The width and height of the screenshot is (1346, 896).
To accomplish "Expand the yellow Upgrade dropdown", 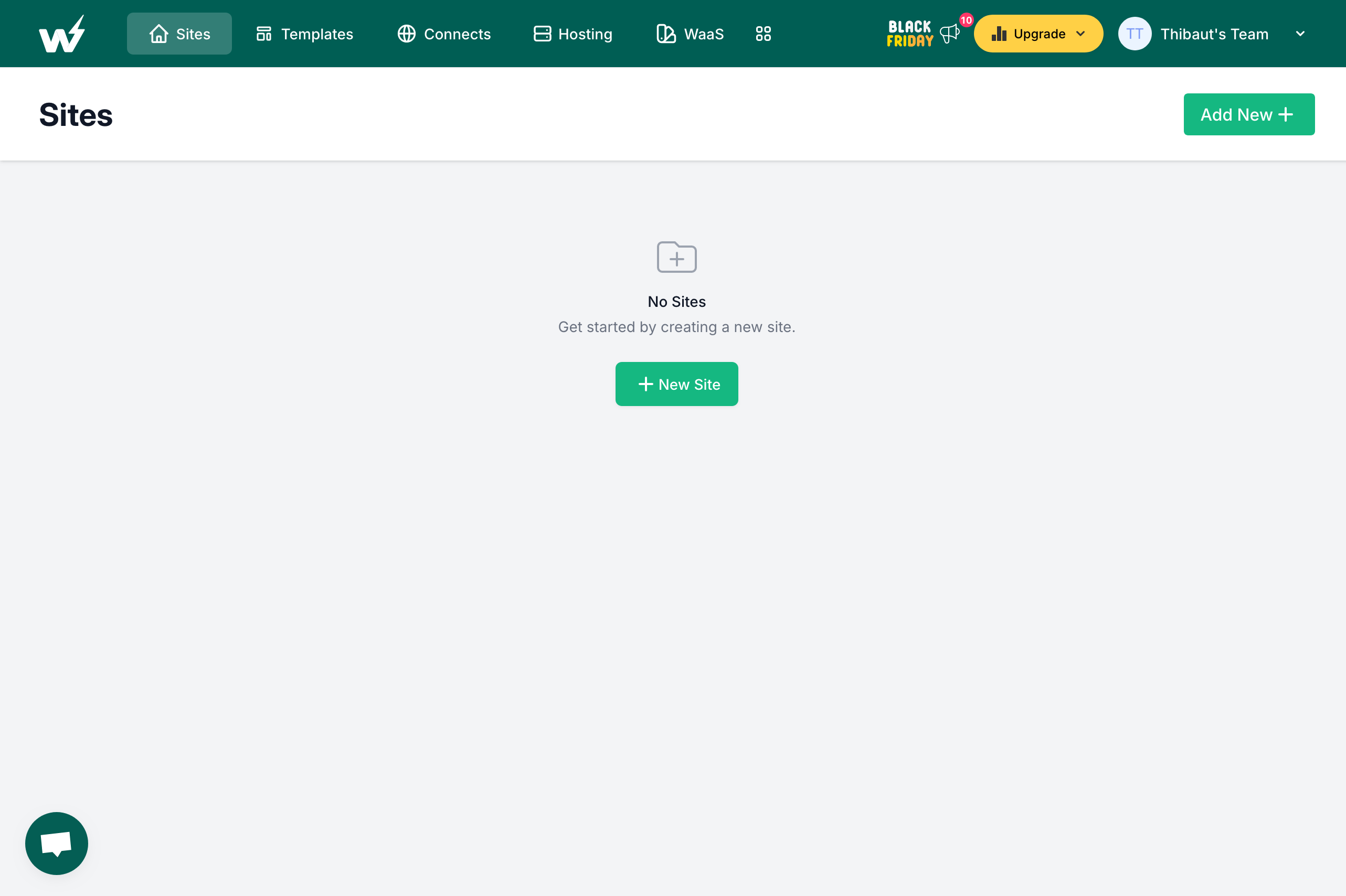I will pyautogui.click(x=1038, y=34).
